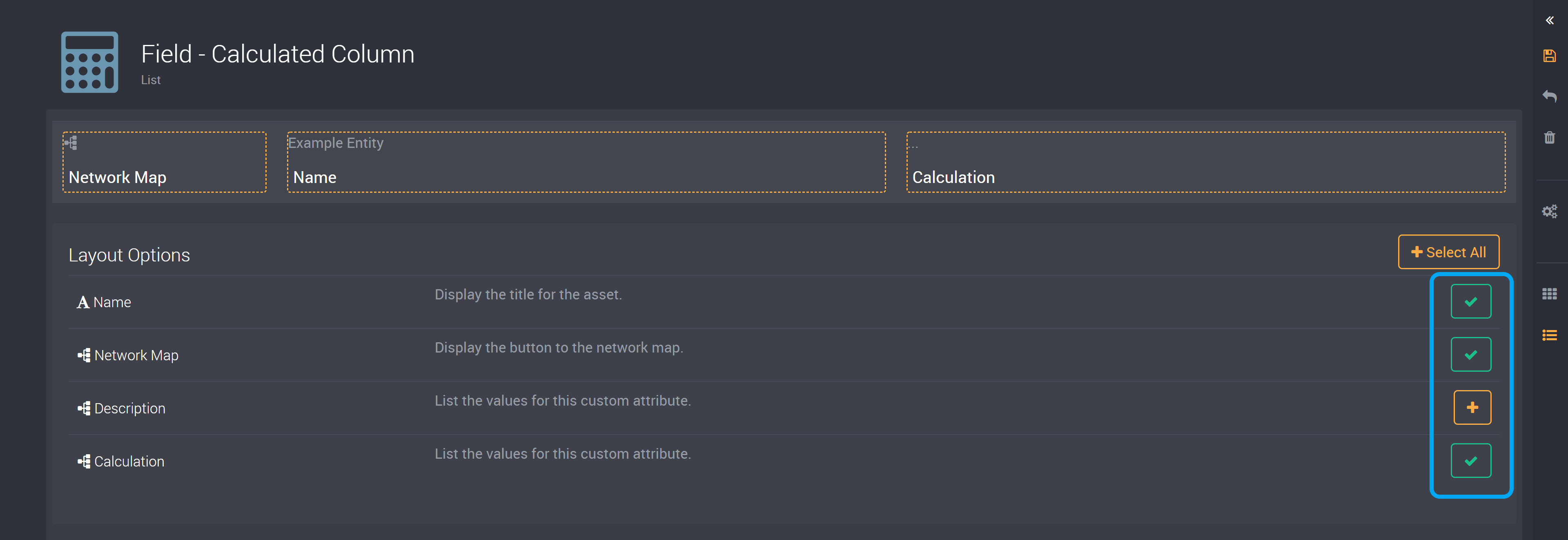Select the Network Map preview column box
This screenshot has width=1568, height=540.
click(164, 162)
